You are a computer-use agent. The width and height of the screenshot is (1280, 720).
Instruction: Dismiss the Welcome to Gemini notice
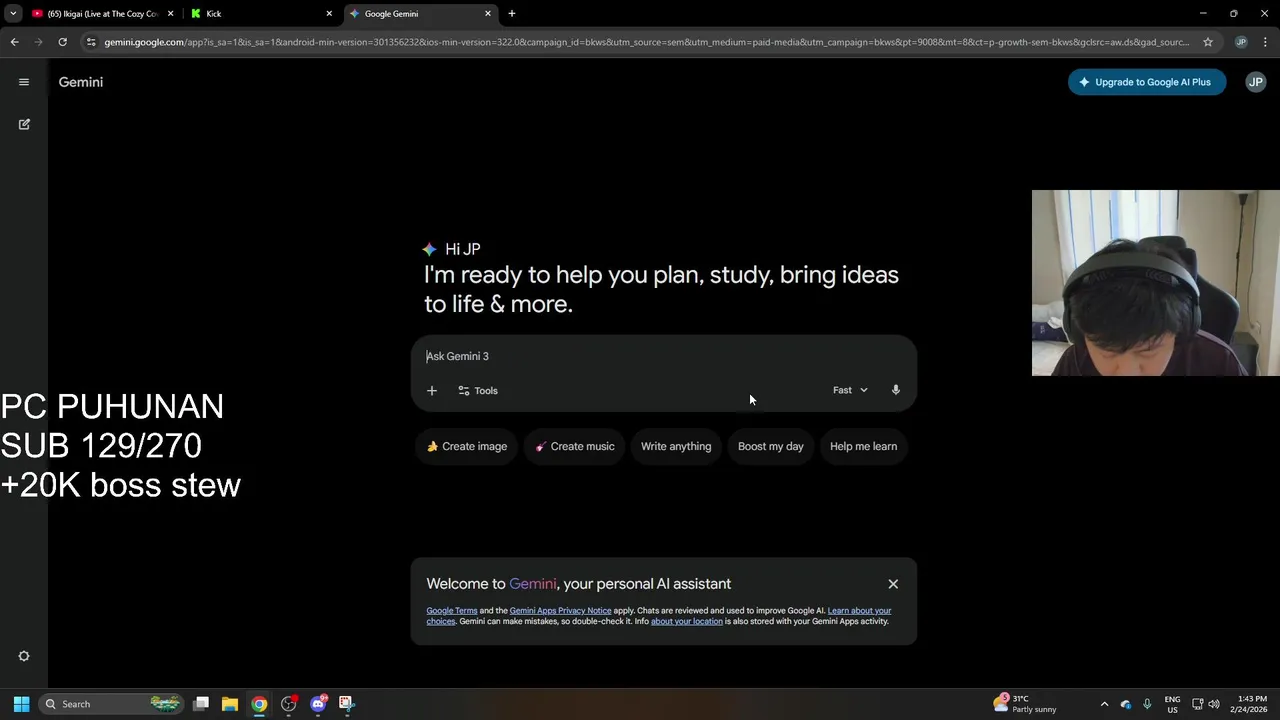893,584
